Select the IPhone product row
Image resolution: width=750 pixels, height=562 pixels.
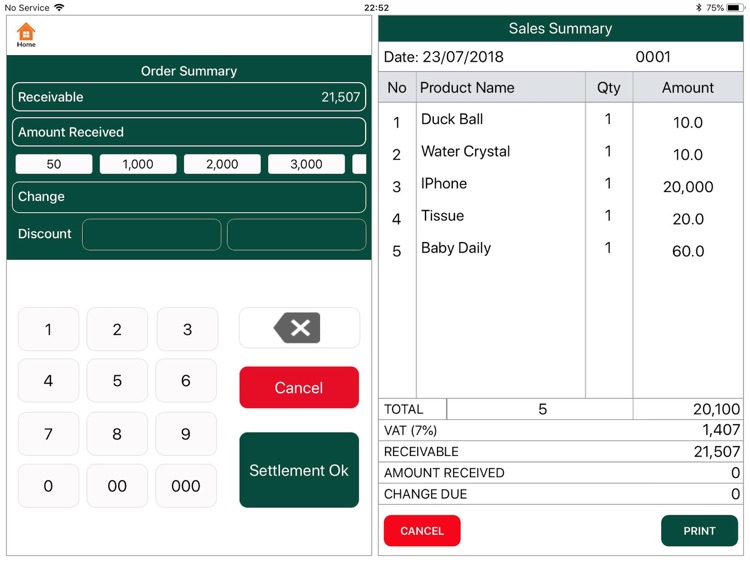click(x=561, y=184)
